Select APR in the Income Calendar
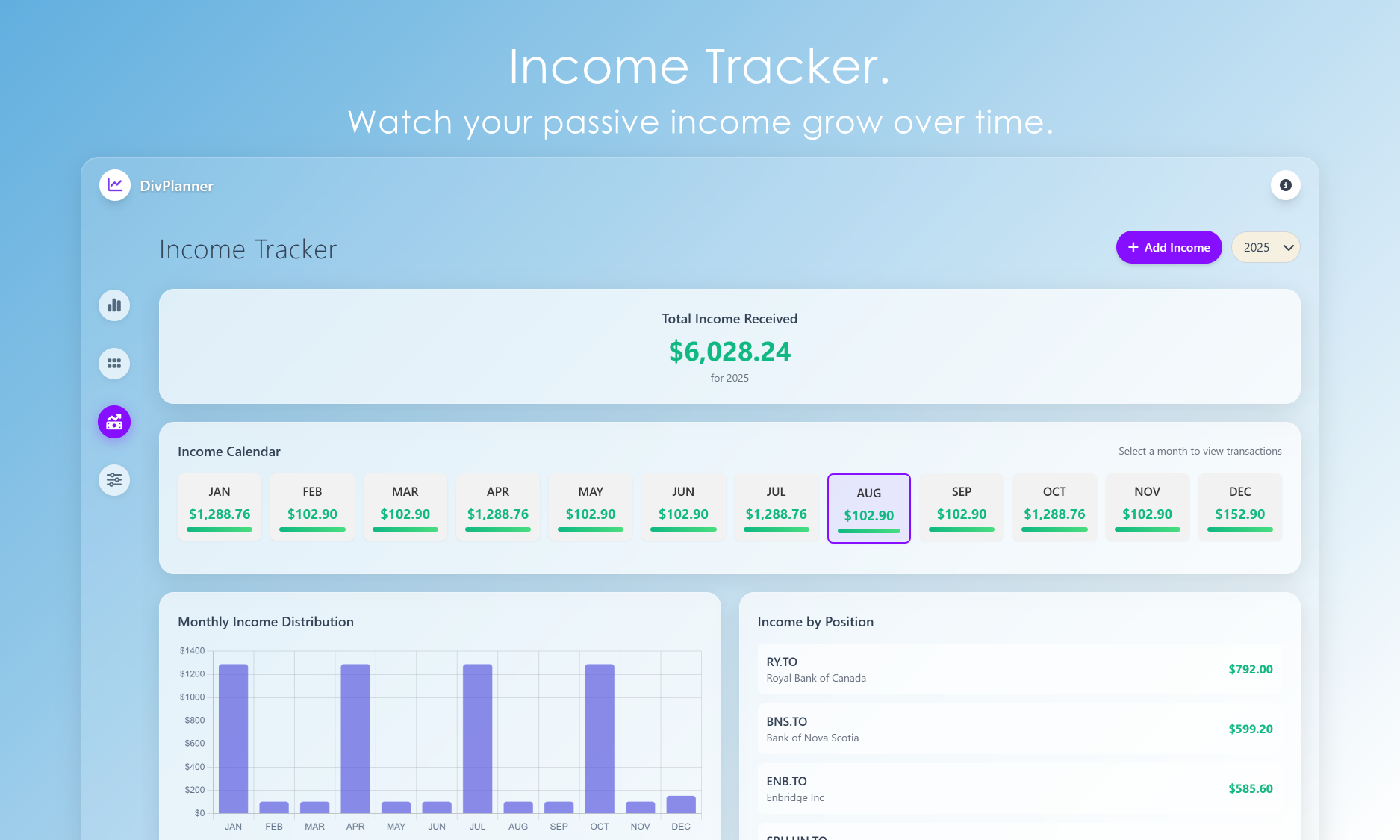This screenshot has width=1400, height=840. 498,507
